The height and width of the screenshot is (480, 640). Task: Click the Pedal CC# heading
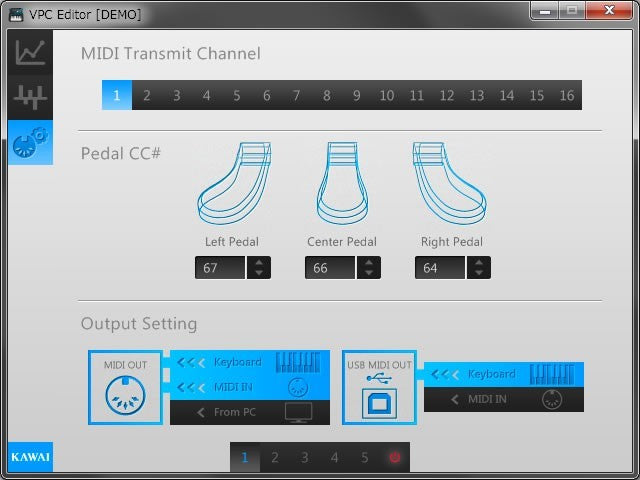click(121, 153)
